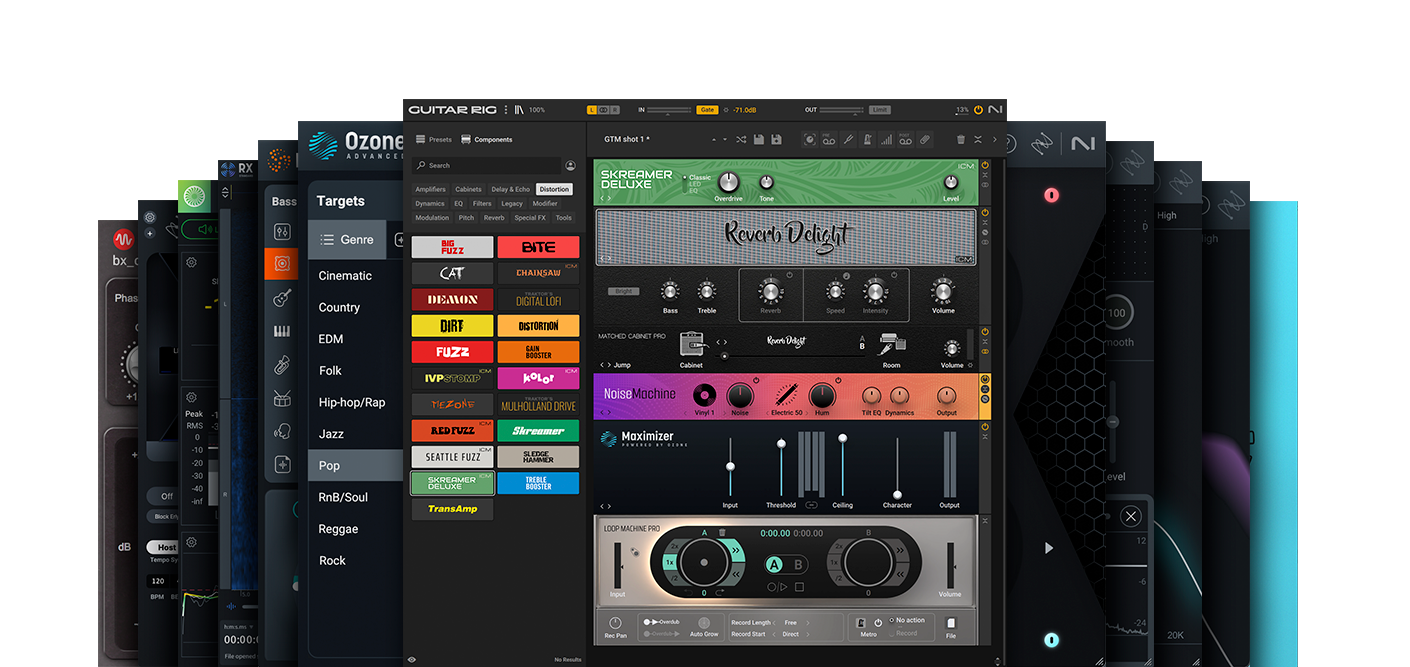Screen dimensions: 1410x667
Task: Click the shuffle preset icon next to GTM shot 1
Action: [741, 140]
